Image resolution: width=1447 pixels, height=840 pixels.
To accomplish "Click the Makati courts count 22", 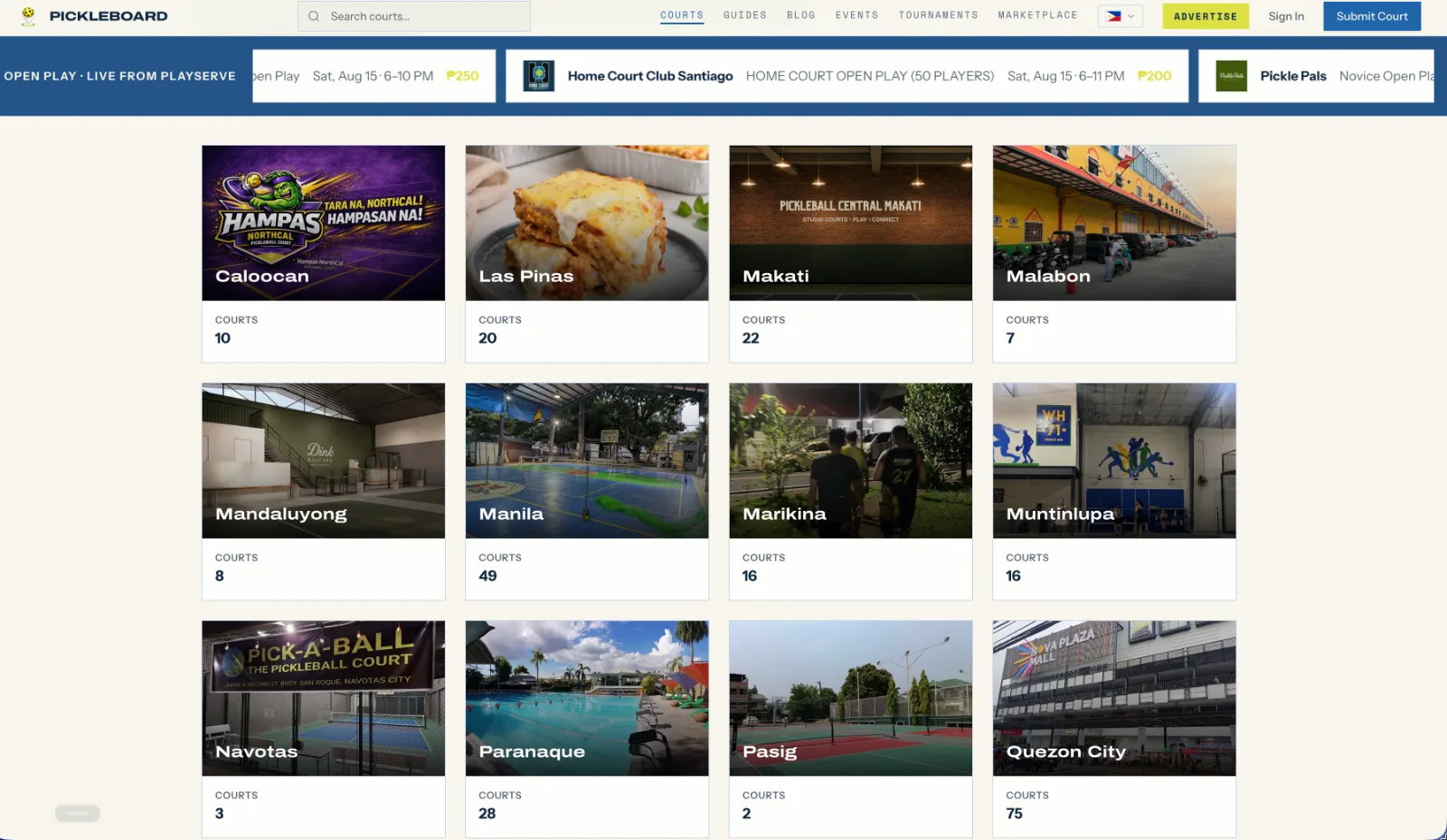I will tap(751, 338).
